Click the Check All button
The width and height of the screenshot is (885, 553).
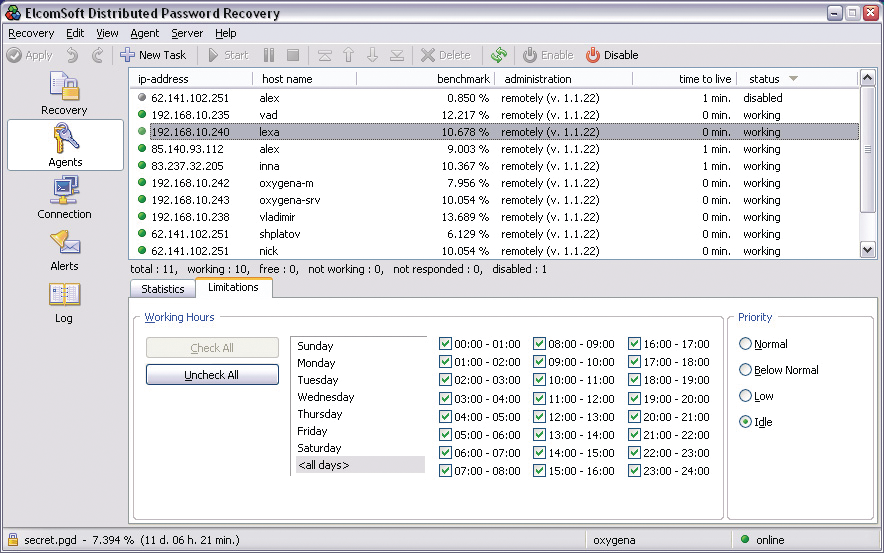pos(212,348)
